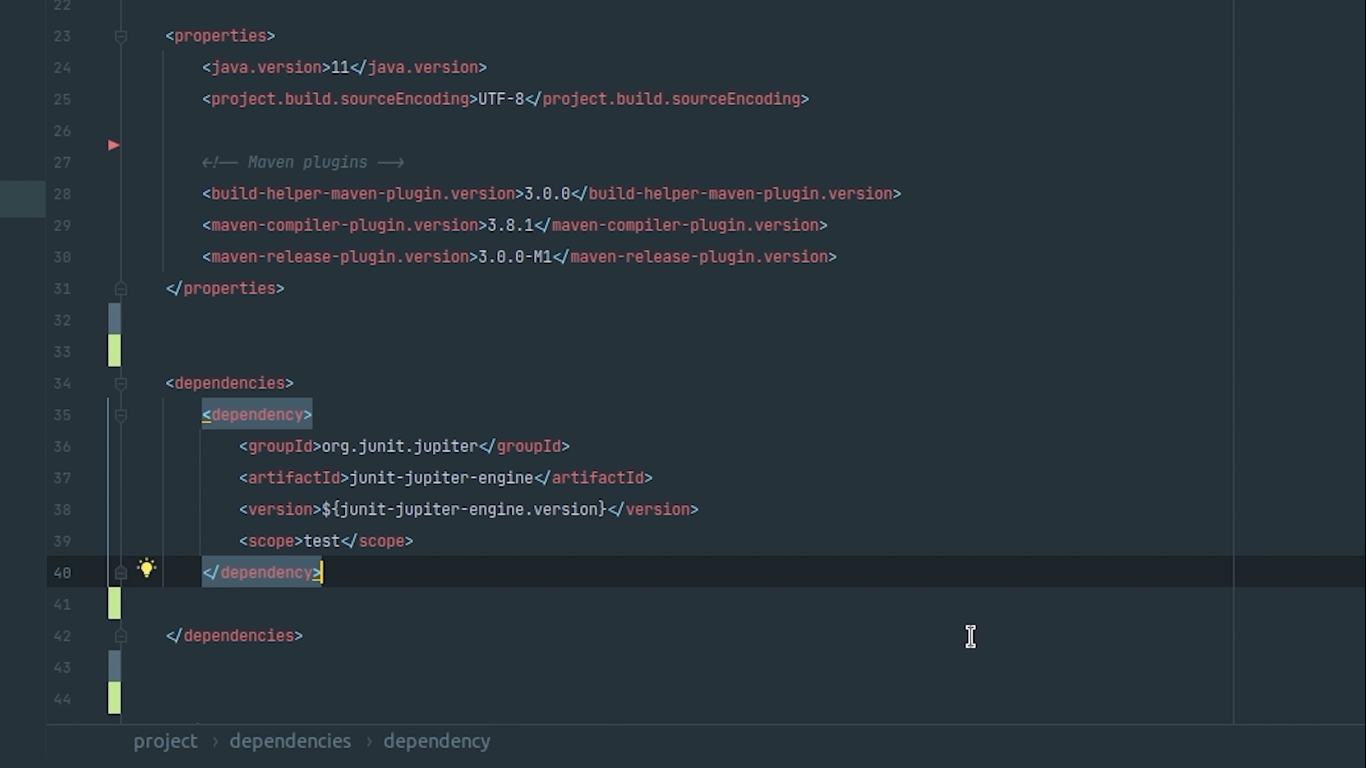Screen dimensions: 1366x768
Task: Click the fold end marker at line 42
Action: tap(121, 636)
